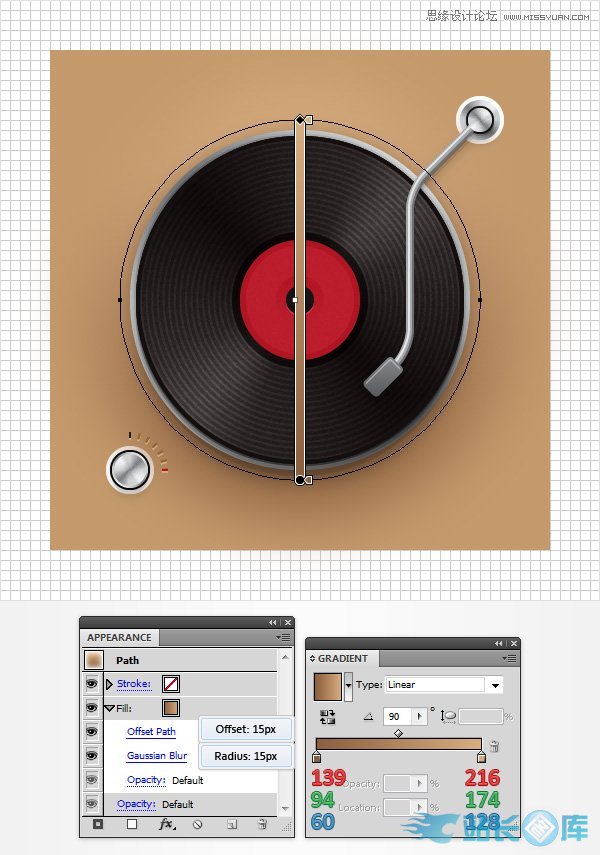Click the aspect ratio input field
This screenshot has width=600, height=855.
tap(481, 716)
